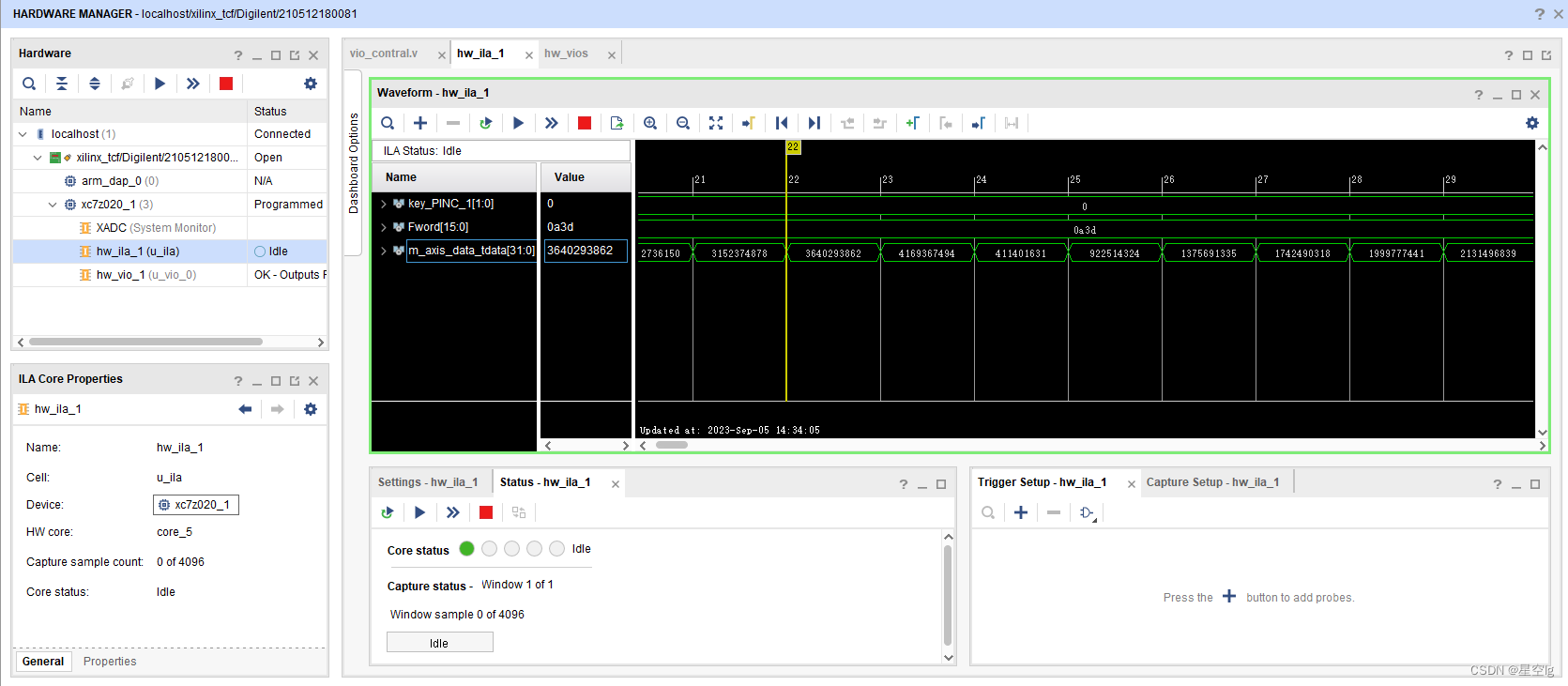This screenshot has width=1568, height=686.
Task: Stop trigger in Status panel toolbar
Action: tap(485, 512)
